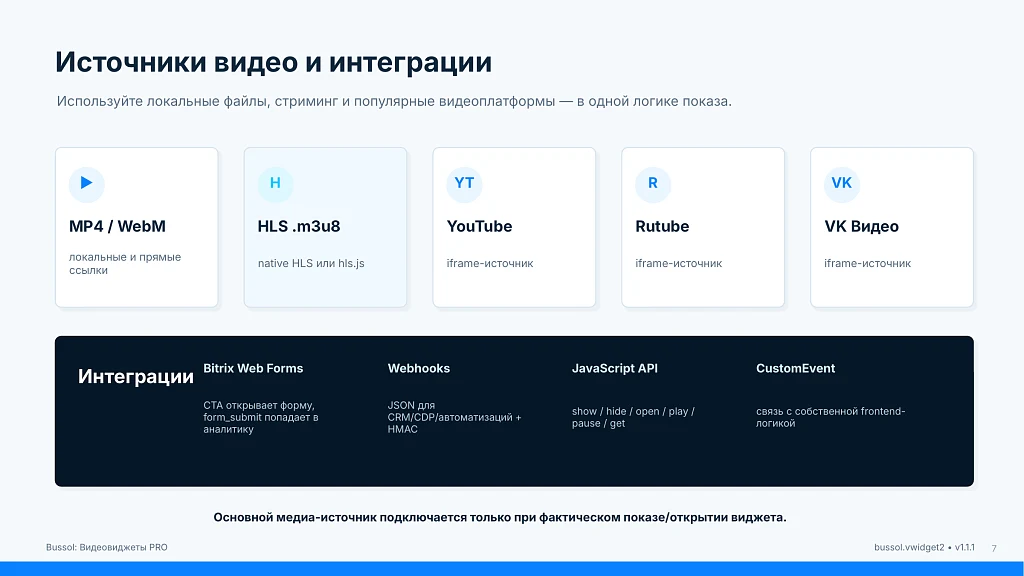The image size is (1024, 576).
Task: Click the 'Интеграции' label in dark panel
Action: [136, 377]
